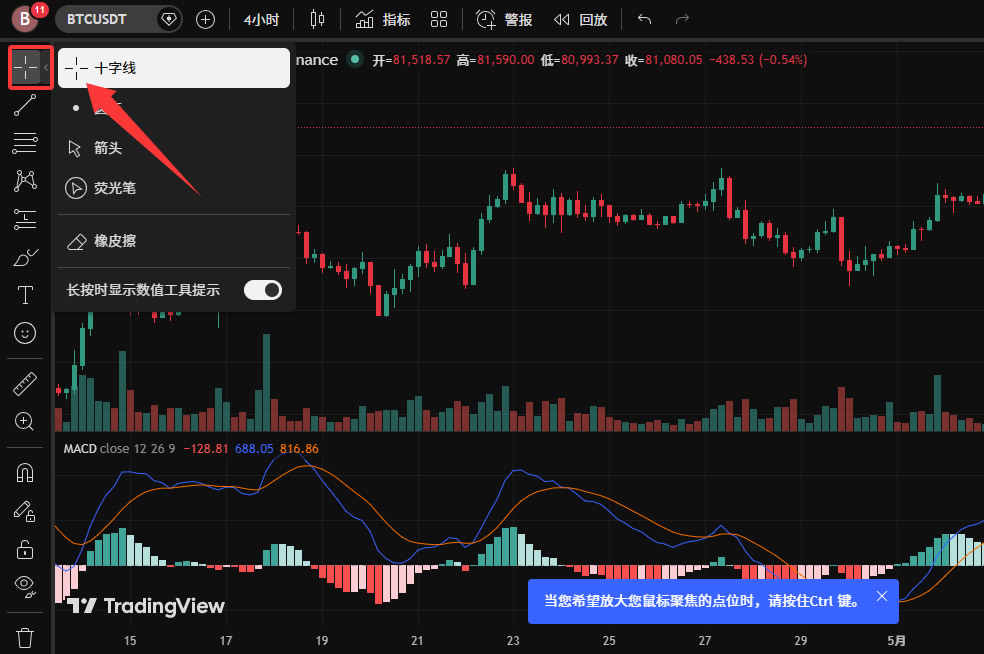
Task: Click MACD signal value 816.86
Action: pos(299,449)
